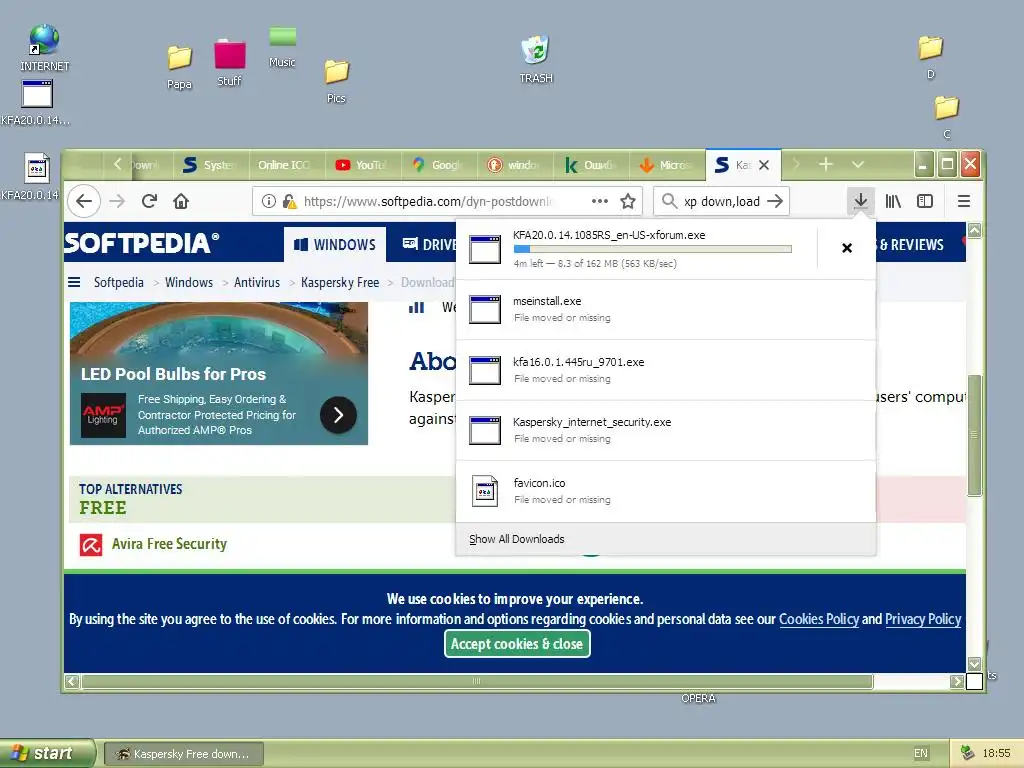Click the Antivirus breadcrumb link

pyautogui.click(x=257, y=282)
